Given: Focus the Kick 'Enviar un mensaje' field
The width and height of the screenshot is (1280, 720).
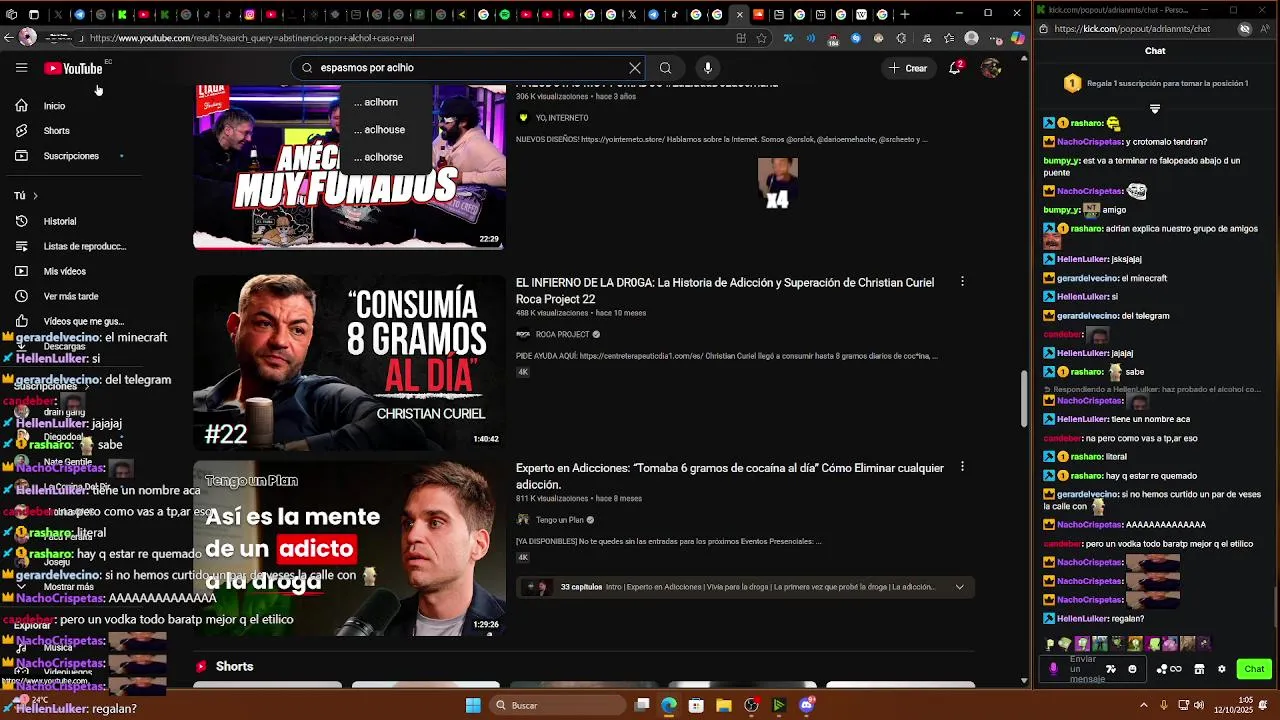Looking at the screenshot, I should pyautogui.click(x=1092, y=669).
